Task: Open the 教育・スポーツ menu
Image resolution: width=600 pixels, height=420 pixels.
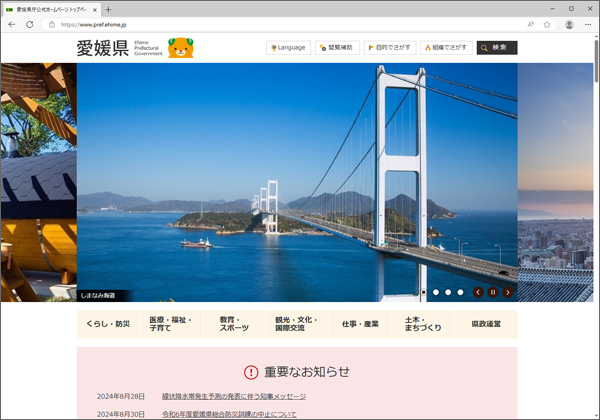Action: 234,324
